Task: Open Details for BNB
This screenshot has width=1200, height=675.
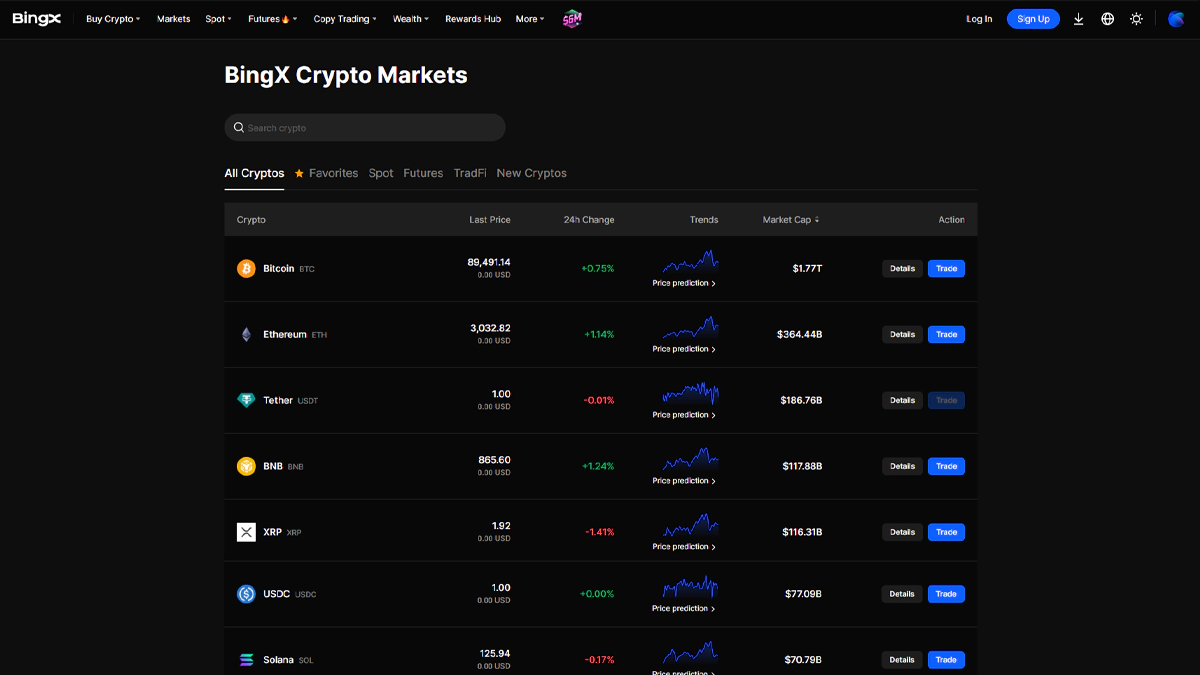Action: tap(902, 466)
